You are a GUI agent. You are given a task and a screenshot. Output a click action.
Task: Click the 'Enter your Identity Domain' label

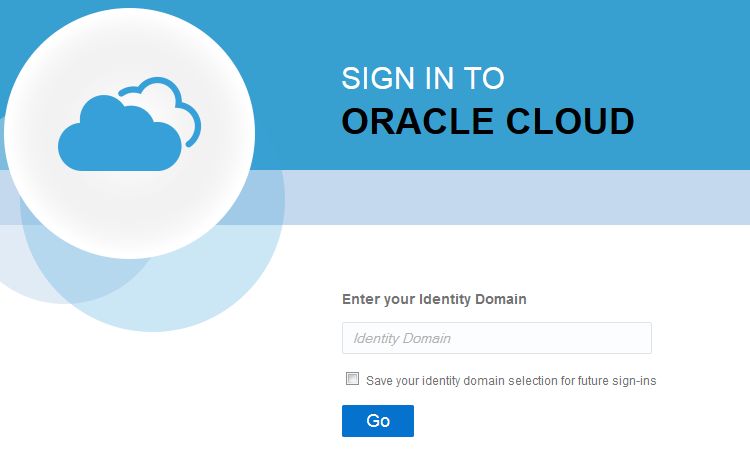434,300
